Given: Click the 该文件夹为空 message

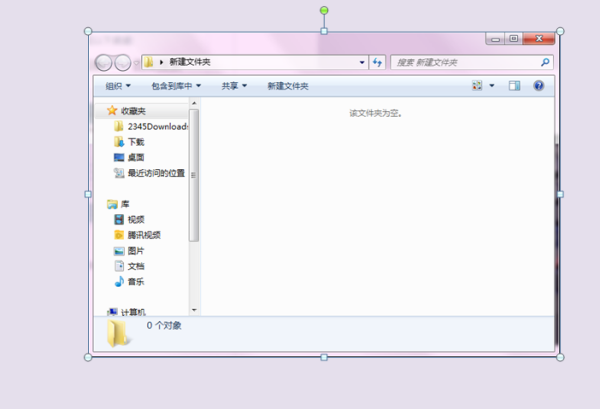Looking at the screenshot, I should tap(375, 113).
